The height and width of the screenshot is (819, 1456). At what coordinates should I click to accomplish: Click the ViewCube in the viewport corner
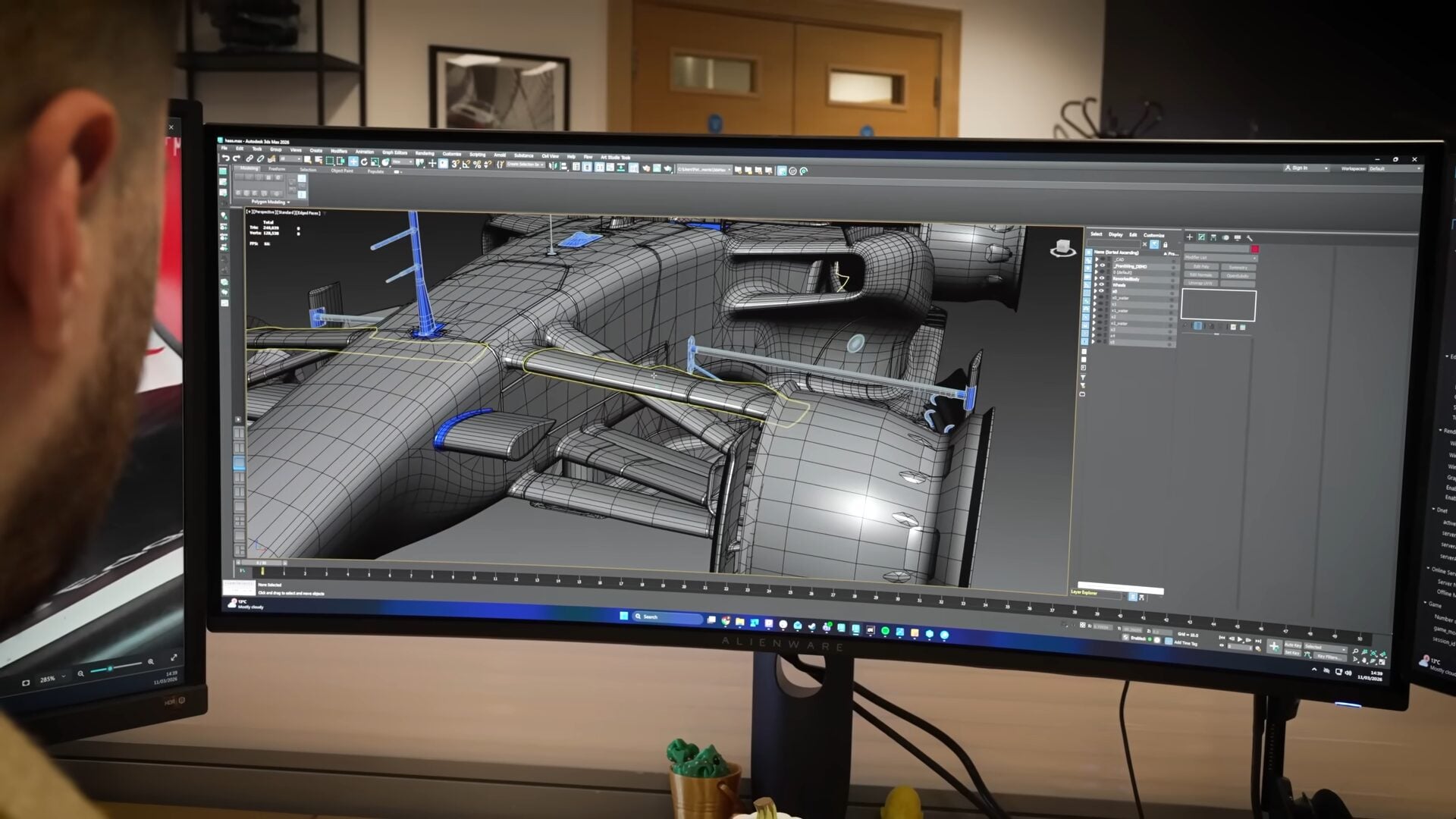coord(1063,248)
